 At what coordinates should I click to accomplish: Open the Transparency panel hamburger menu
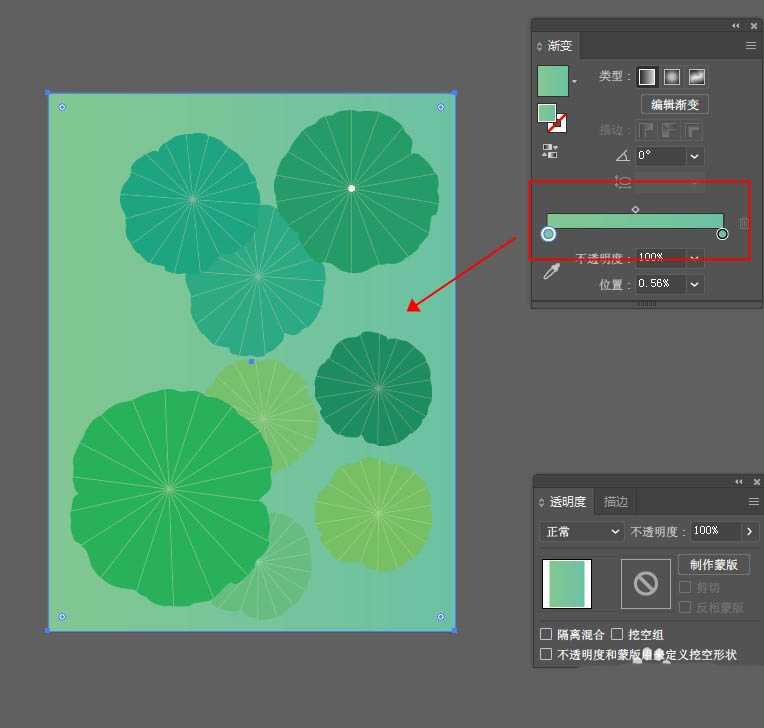point(753,502)
